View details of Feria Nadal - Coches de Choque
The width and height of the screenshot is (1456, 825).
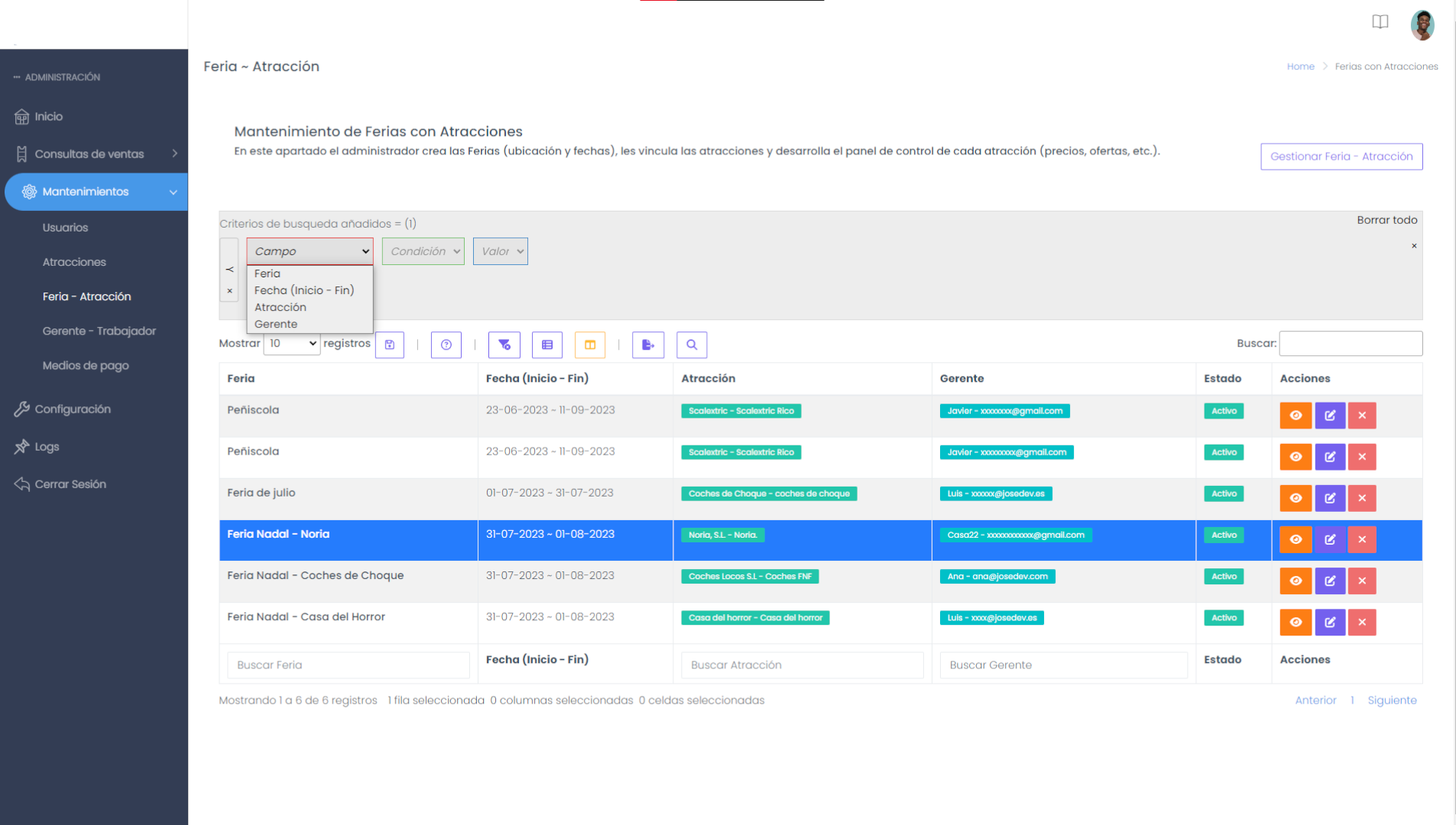(x=1295, y=581)
